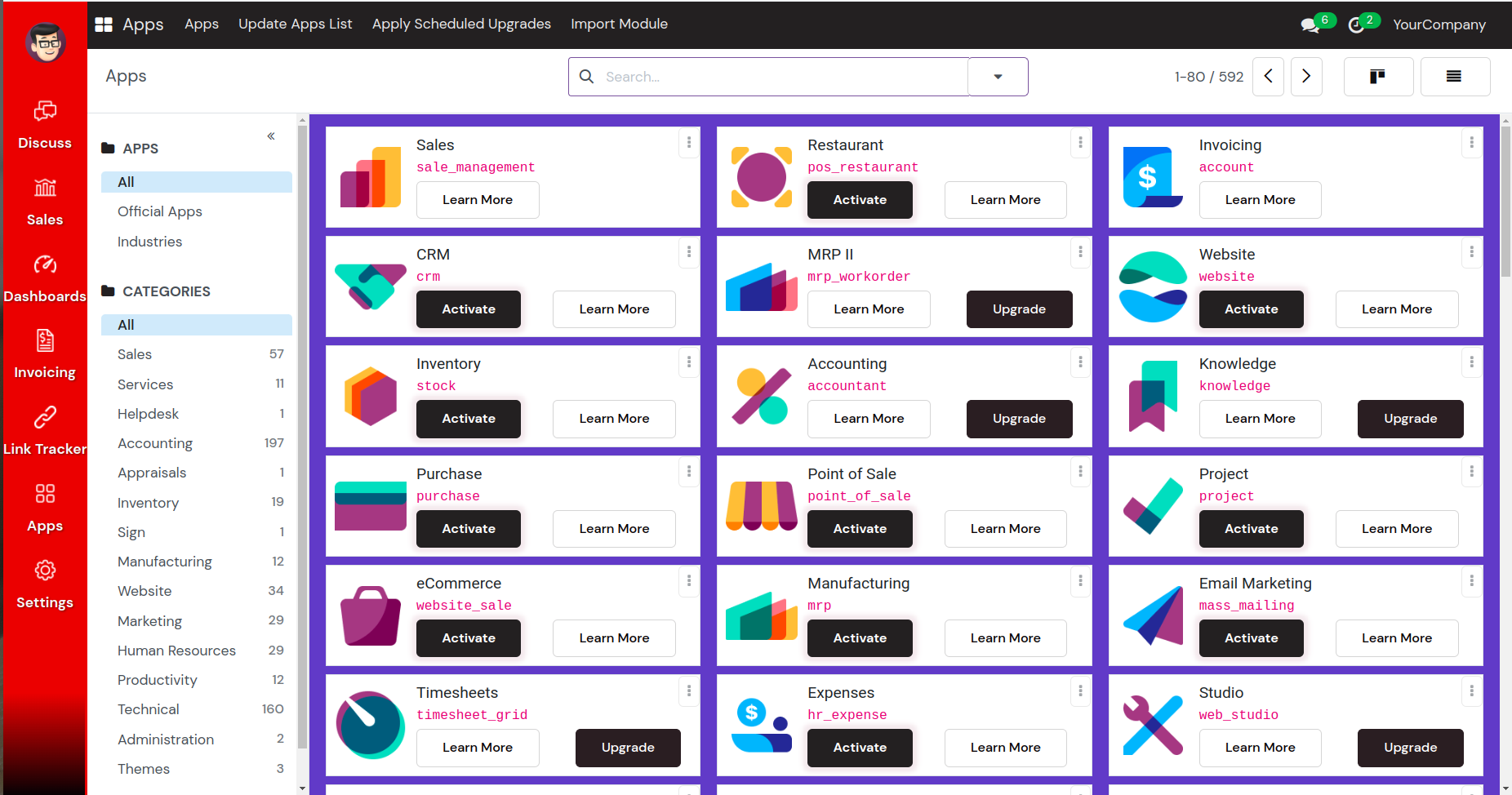Upgrade the Knowledge app
1512x795 pixels.
tap(1410, 419)
